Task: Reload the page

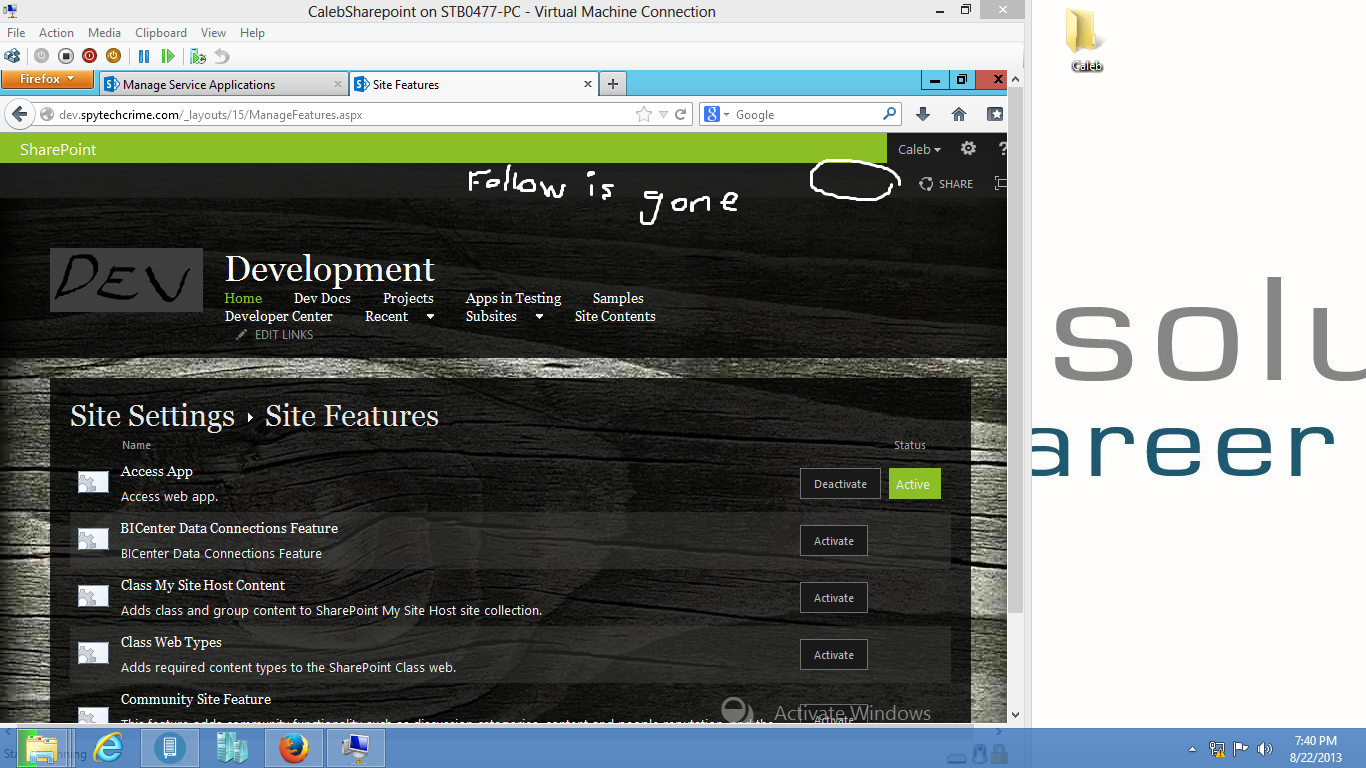Action: click(681, 115)
